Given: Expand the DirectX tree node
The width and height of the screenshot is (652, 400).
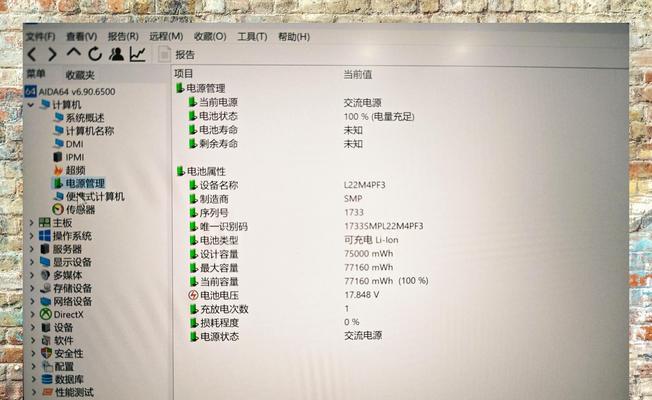Looking at the screenshot, I should tap(33, 314).
